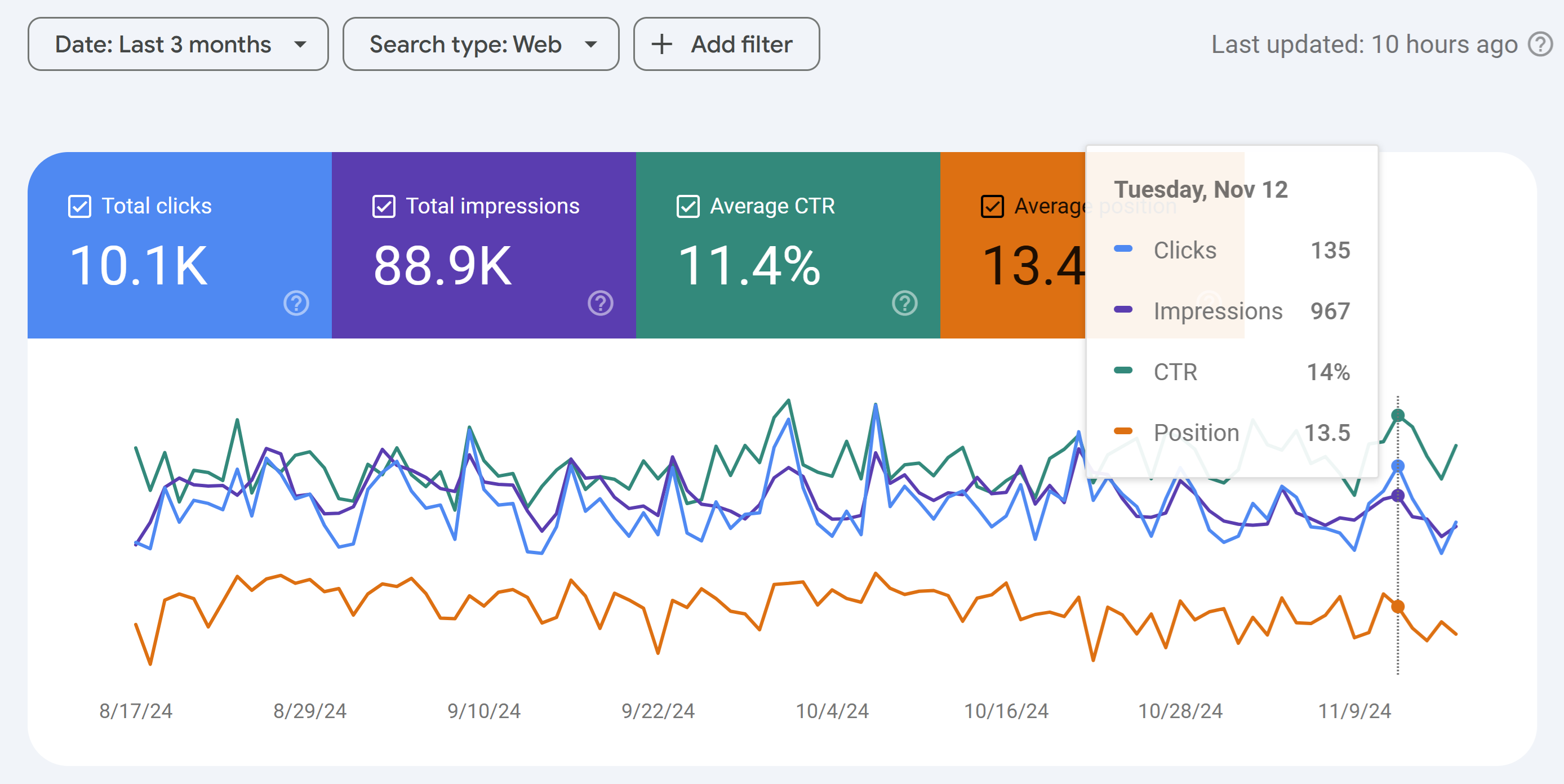The width and height of the screenshot is (1564, 784).
Task: Click the Clicks value 135 in tooltip
Action: pos(1330,250)
